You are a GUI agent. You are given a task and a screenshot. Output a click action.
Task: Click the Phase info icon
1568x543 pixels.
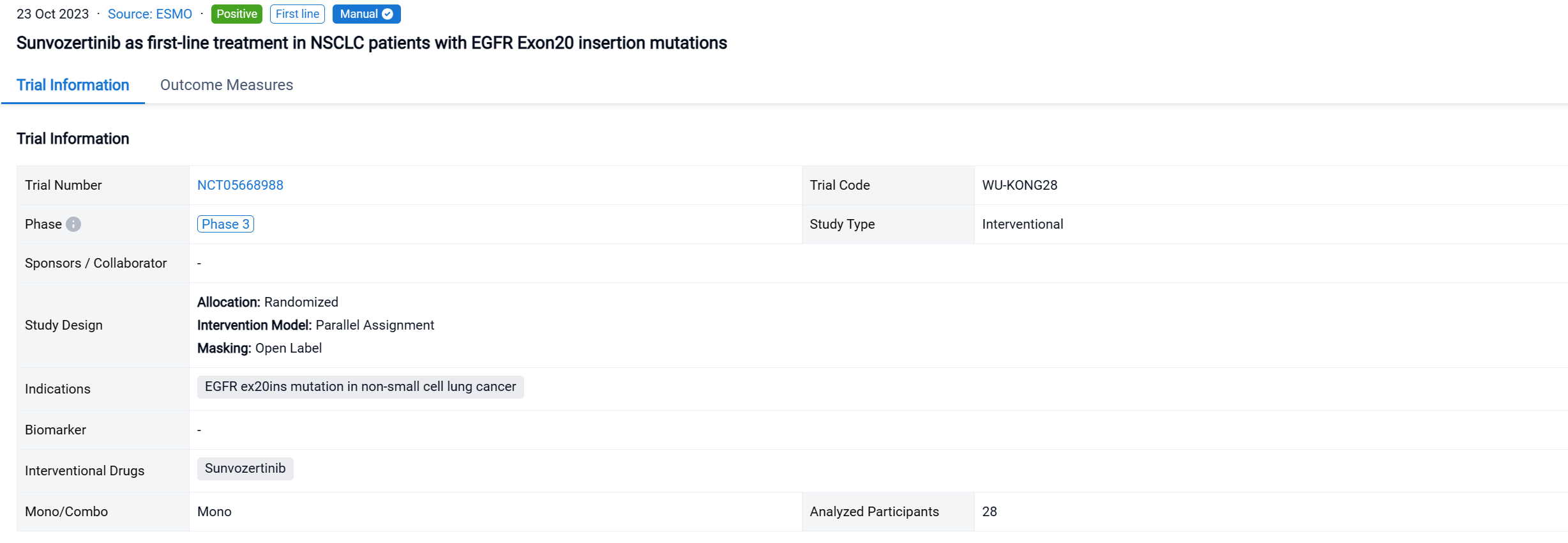[x=73, y=224]
